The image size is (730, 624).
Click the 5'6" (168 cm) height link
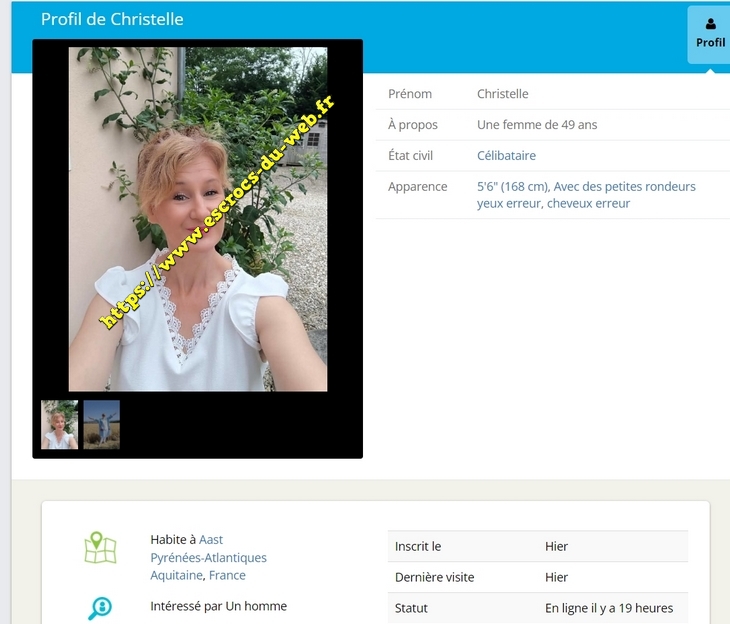coord(512,187)
